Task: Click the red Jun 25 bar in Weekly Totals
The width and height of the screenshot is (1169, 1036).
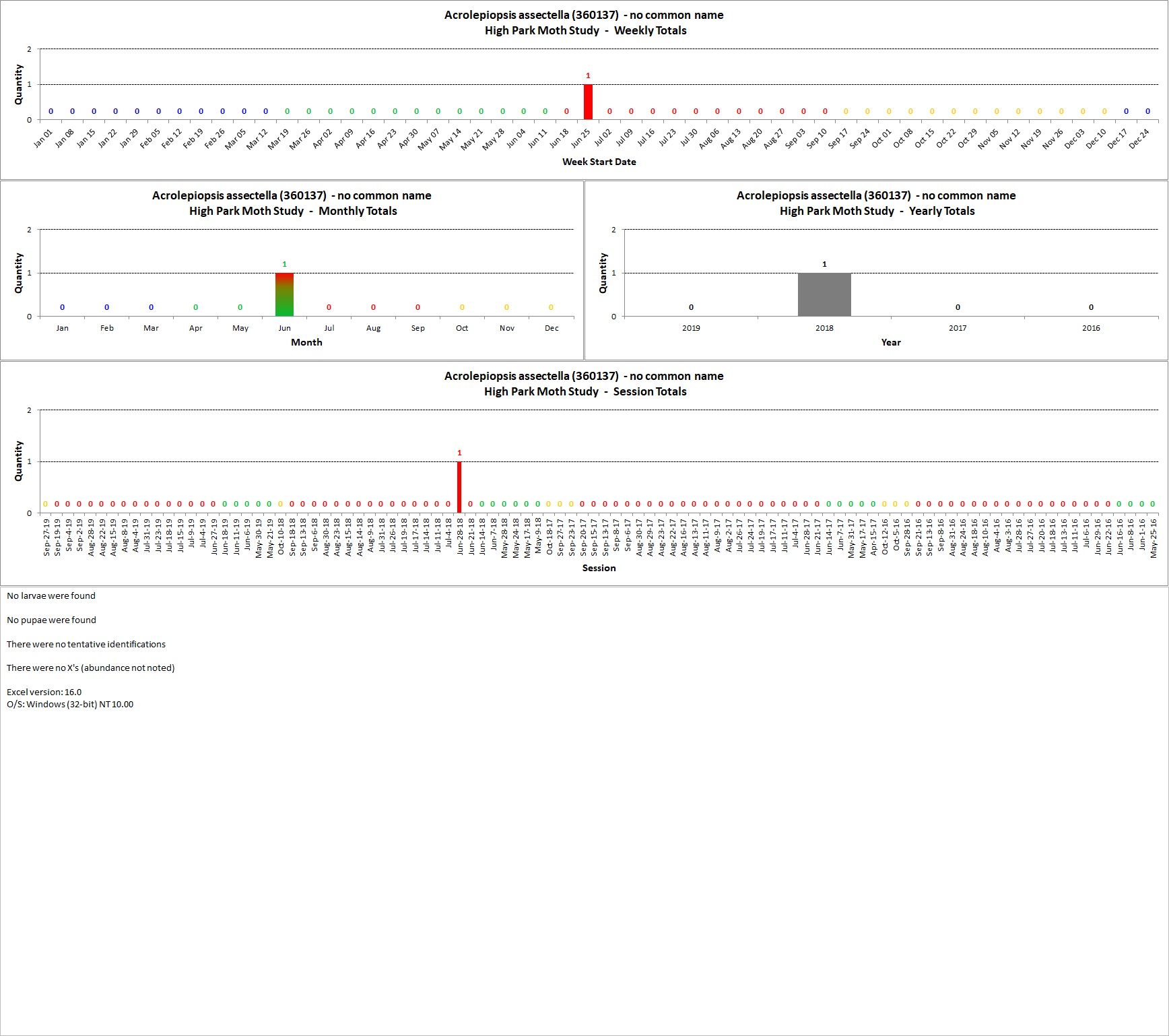Action: coord(588,102)
